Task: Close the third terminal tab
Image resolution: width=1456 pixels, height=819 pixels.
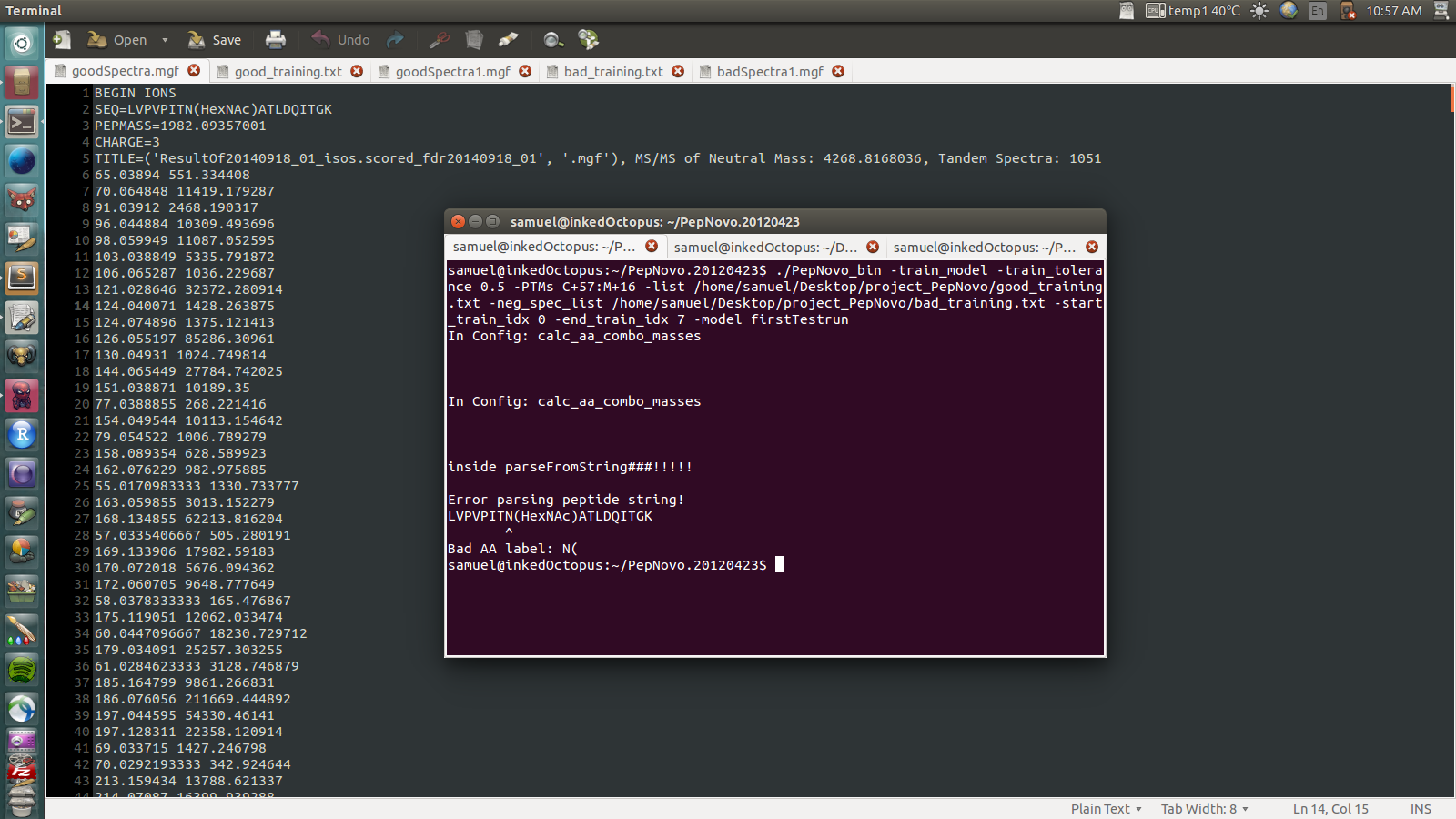Action: coord(1092,248)
